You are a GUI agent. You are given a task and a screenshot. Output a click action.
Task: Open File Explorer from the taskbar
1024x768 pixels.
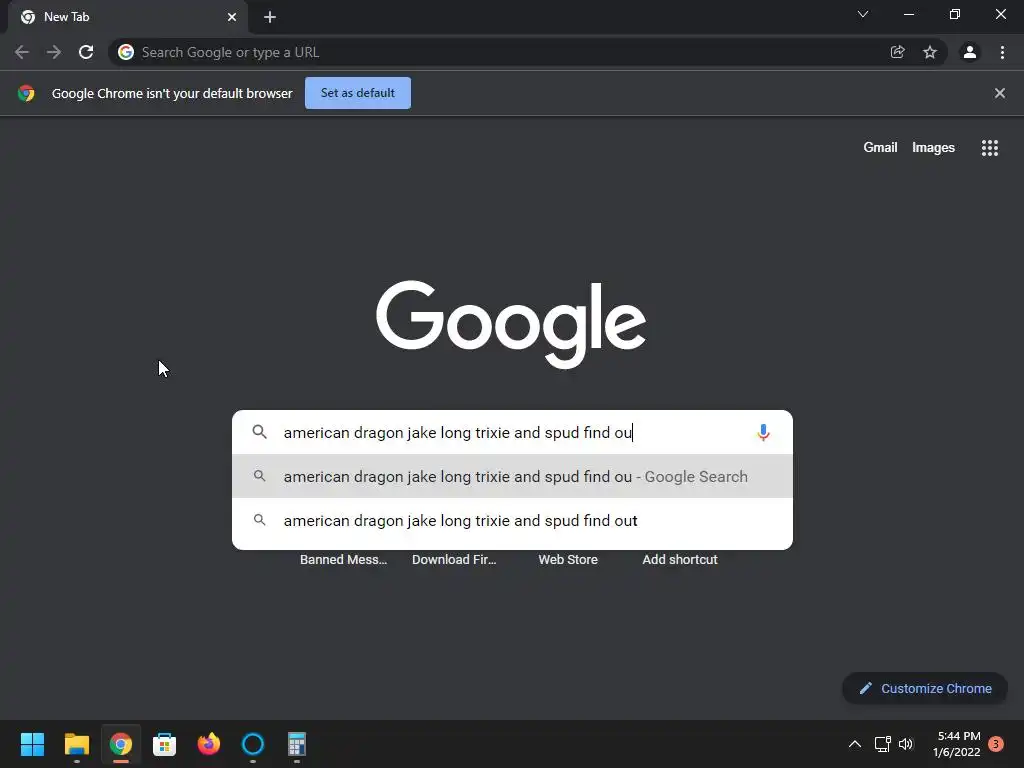click(76, 744)
